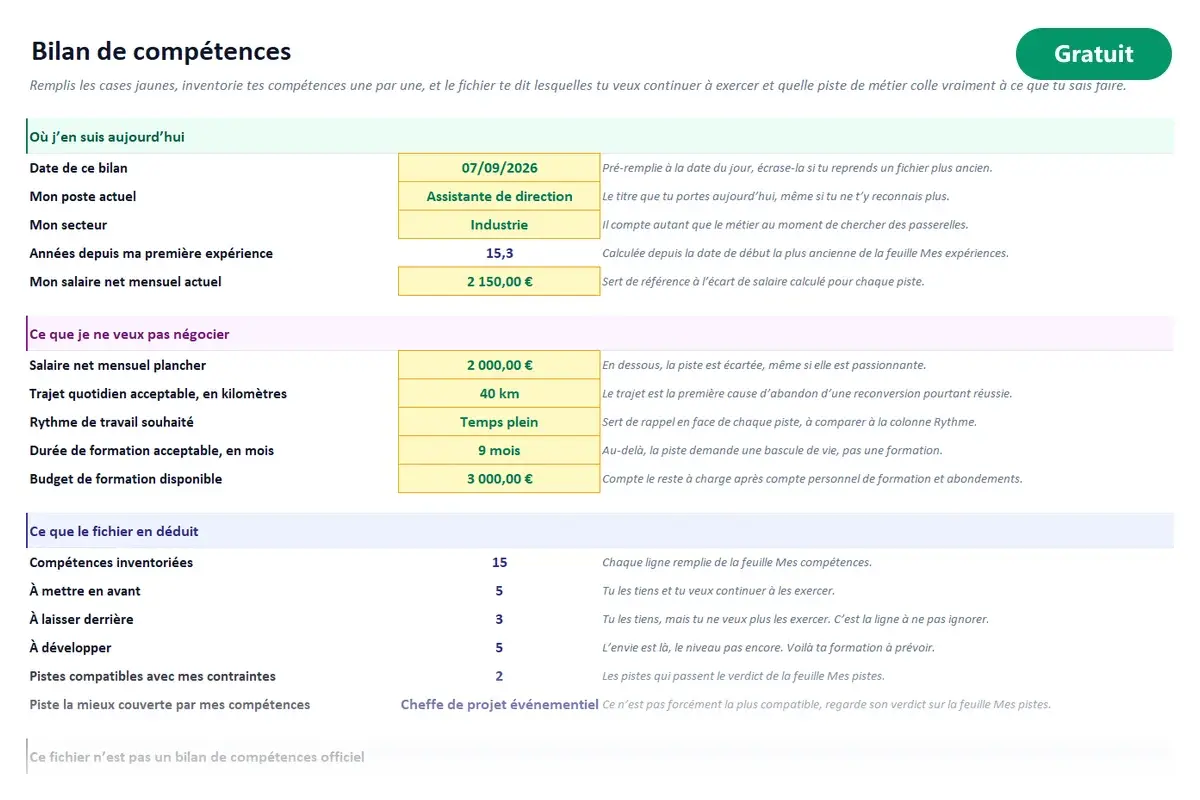Viewport: 1200px width, 800px height.
Task: Select the Mon poste actuel label
Action: tap(83, 196)
